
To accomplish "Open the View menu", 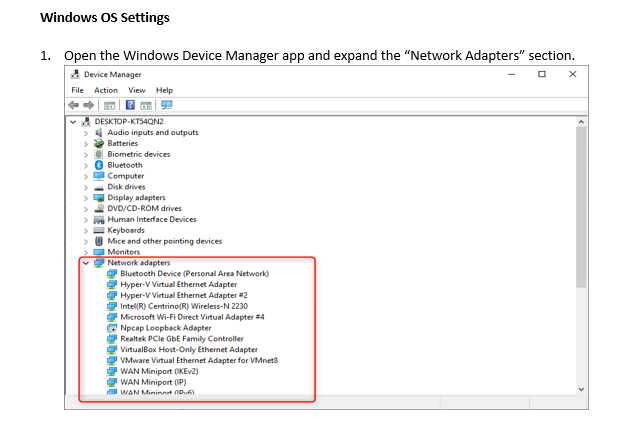I will (x=137, y=90).
